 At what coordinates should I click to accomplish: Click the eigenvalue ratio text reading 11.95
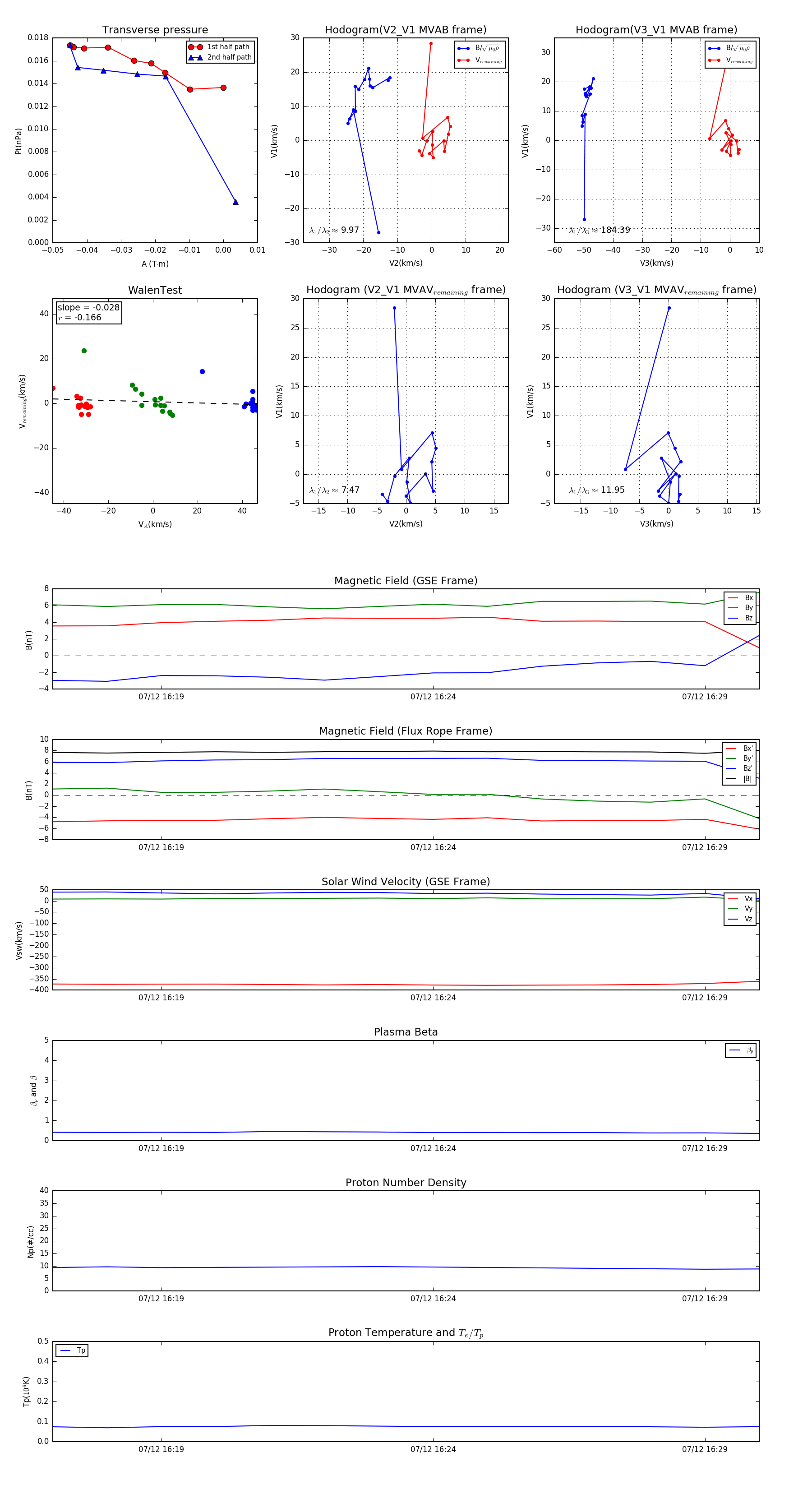(x=596, y=490)
